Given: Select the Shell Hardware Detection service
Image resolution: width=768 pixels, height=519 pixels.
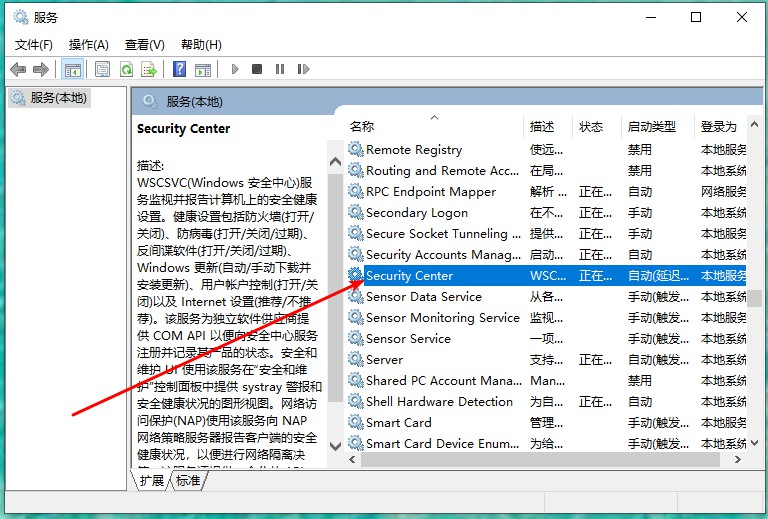Looking at the screenshot, I should point(547,401).
